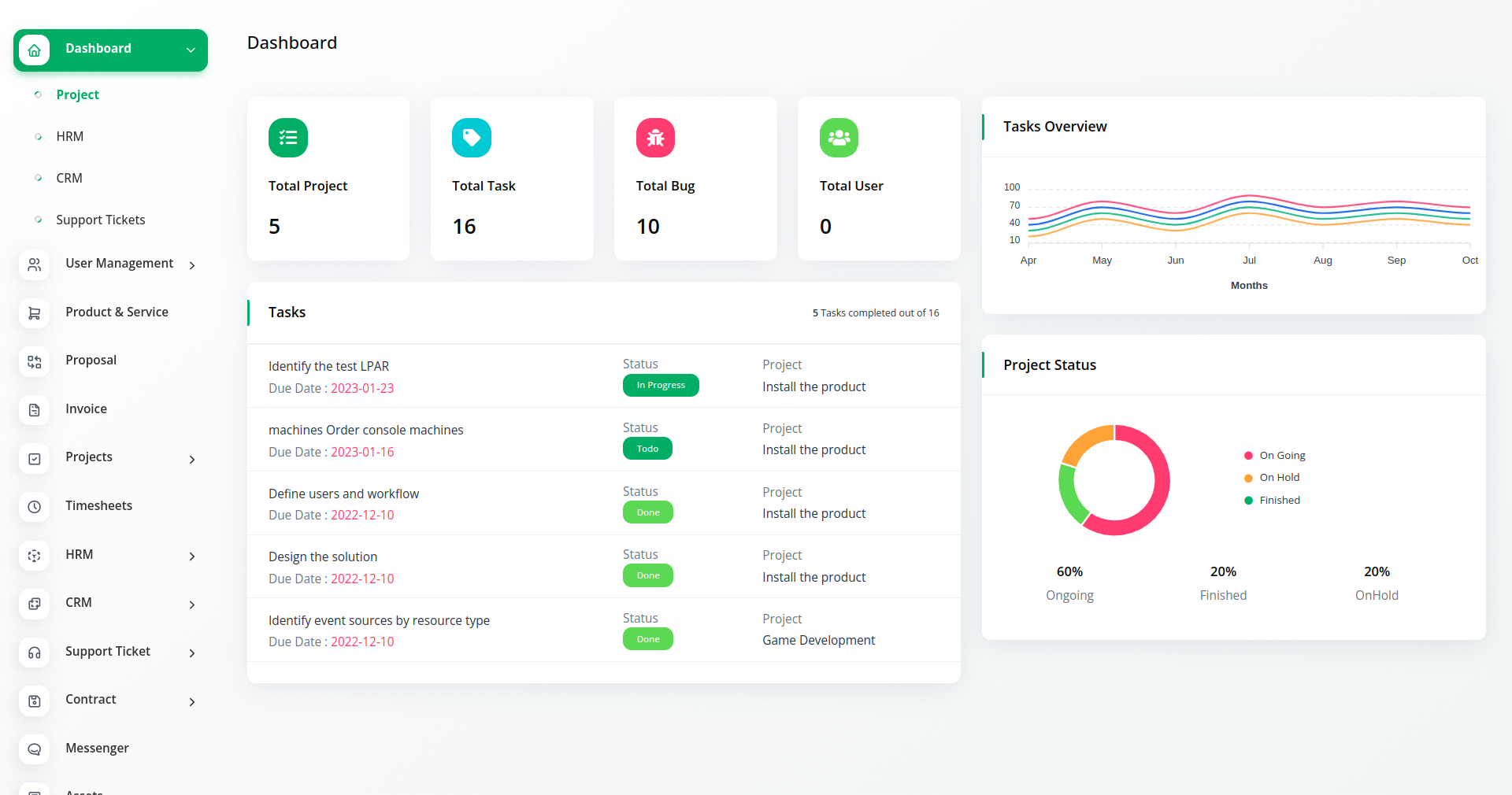The width and height of the screenshot is (1512, 795).
Task: Click the Messenger chat bubble icon
Action: (35, 749)
